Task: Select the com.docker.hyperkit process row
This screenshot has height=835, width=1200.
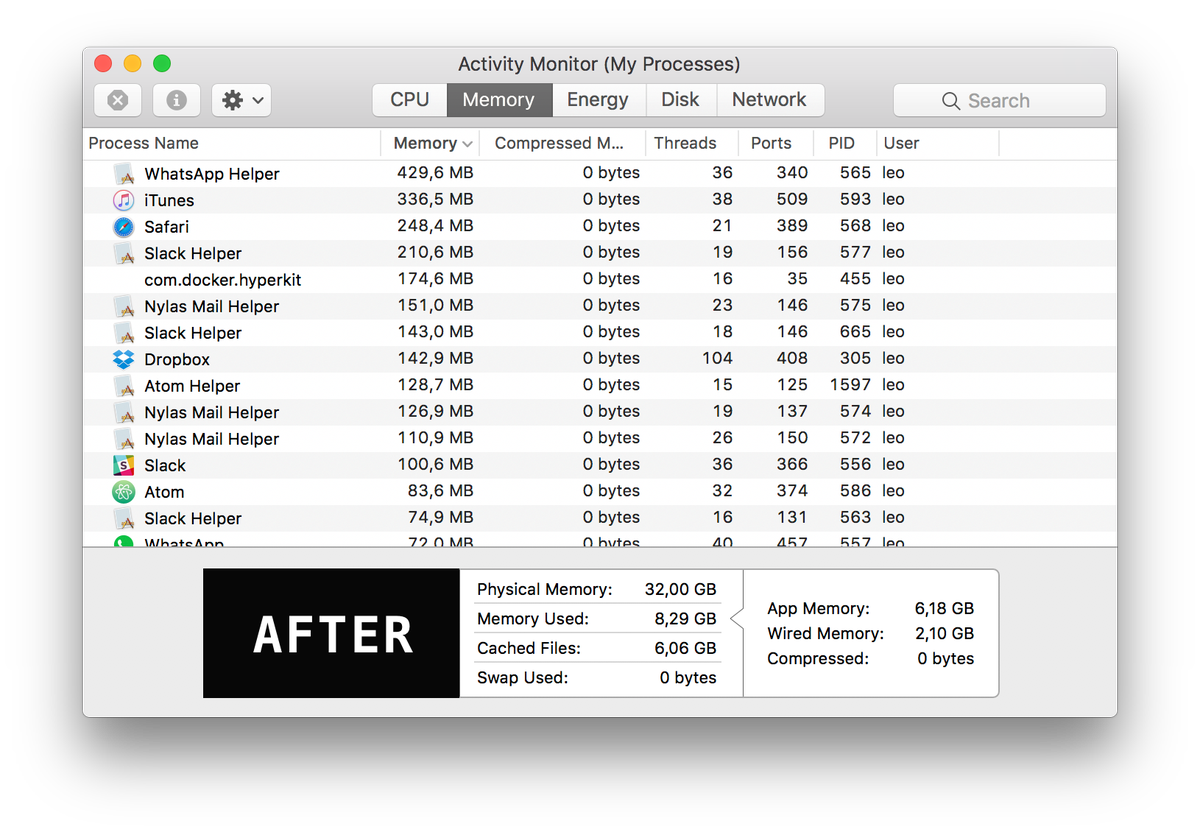Action: (x=600, y=279)
